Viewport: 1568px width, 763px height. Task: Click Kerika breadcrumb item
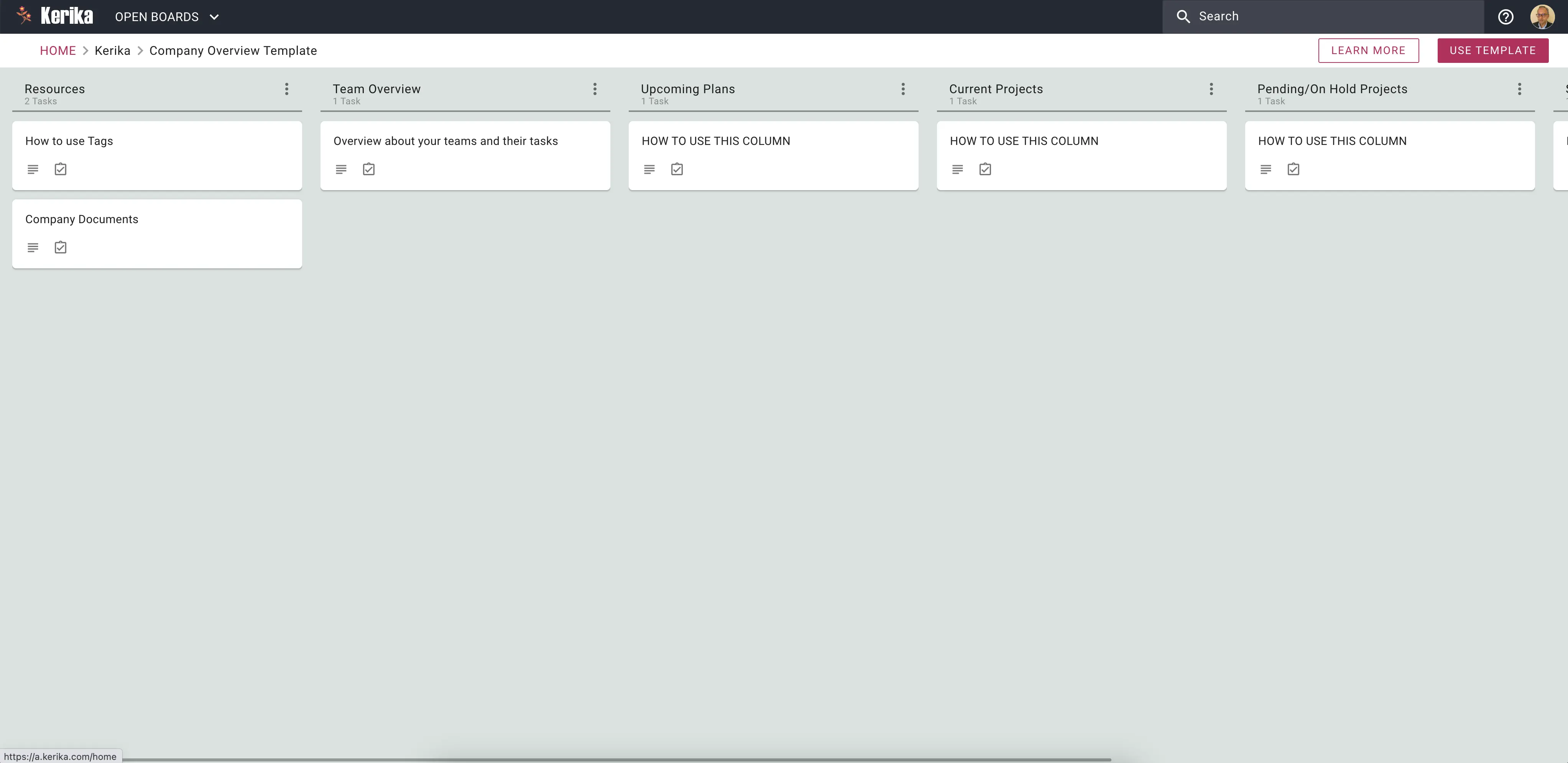(x=112, y=51)
